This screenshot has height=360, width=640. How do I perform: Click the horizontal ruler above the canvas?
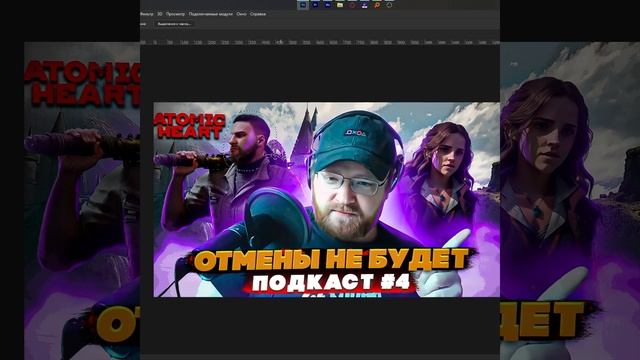coord(320,42)
